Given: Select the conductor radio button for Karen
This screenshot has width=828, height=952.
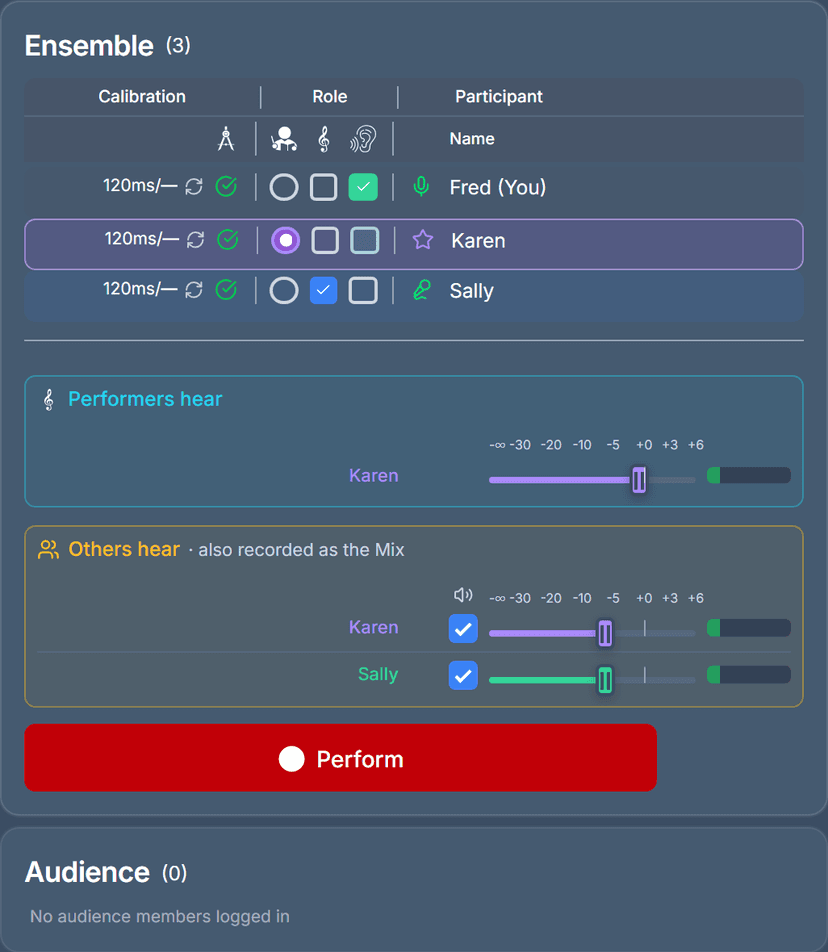Looking at the screenshot, I should click(285, 240).
